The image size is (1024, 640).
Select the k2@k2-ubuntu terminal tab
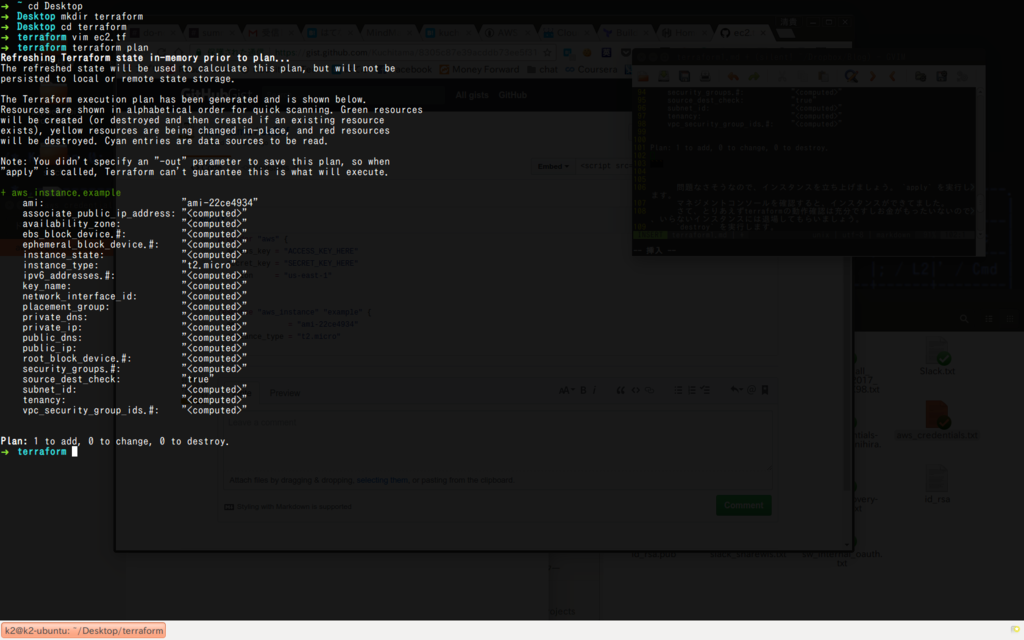click(x=84, y=630)
